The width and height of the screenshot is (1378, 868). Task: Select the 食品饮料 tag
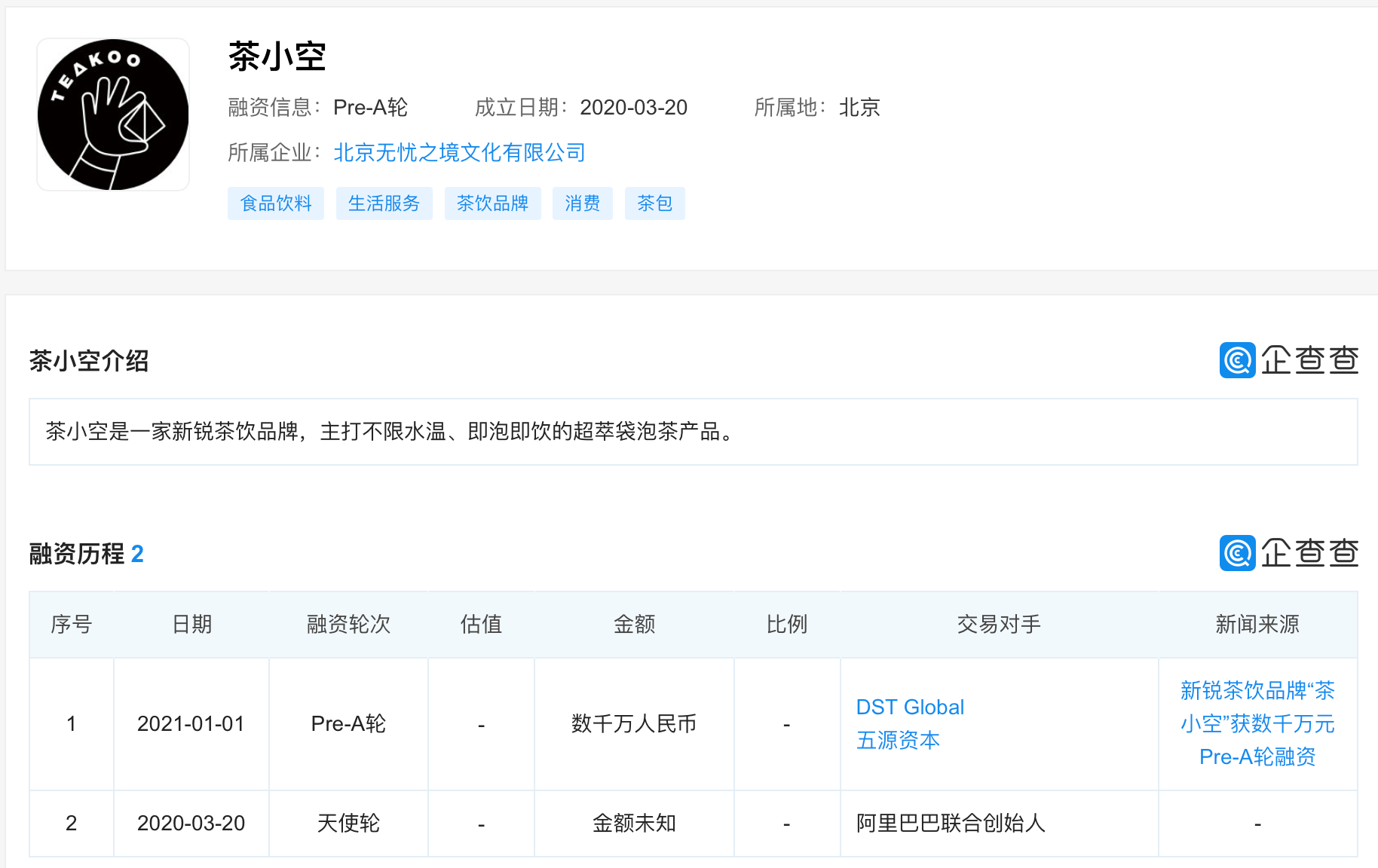pyautogui.click(x=276, y=203)
